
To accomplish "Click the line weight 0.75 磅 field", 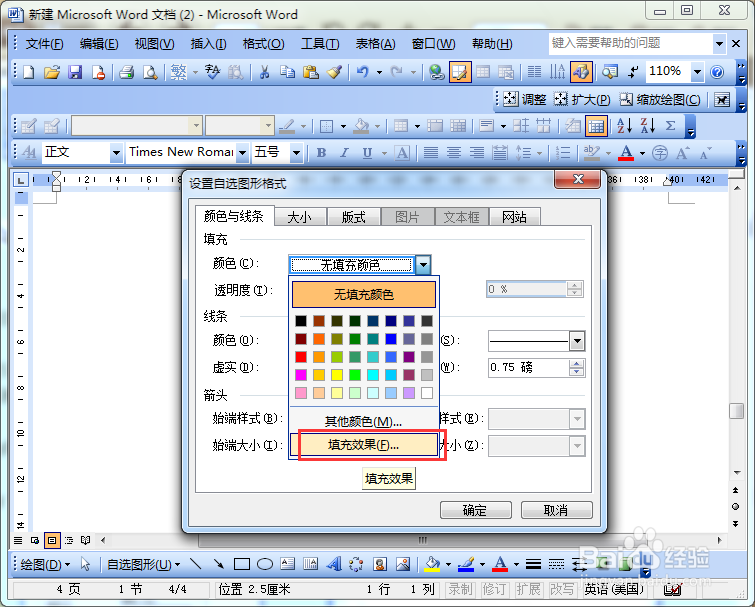I will [529, 367].
